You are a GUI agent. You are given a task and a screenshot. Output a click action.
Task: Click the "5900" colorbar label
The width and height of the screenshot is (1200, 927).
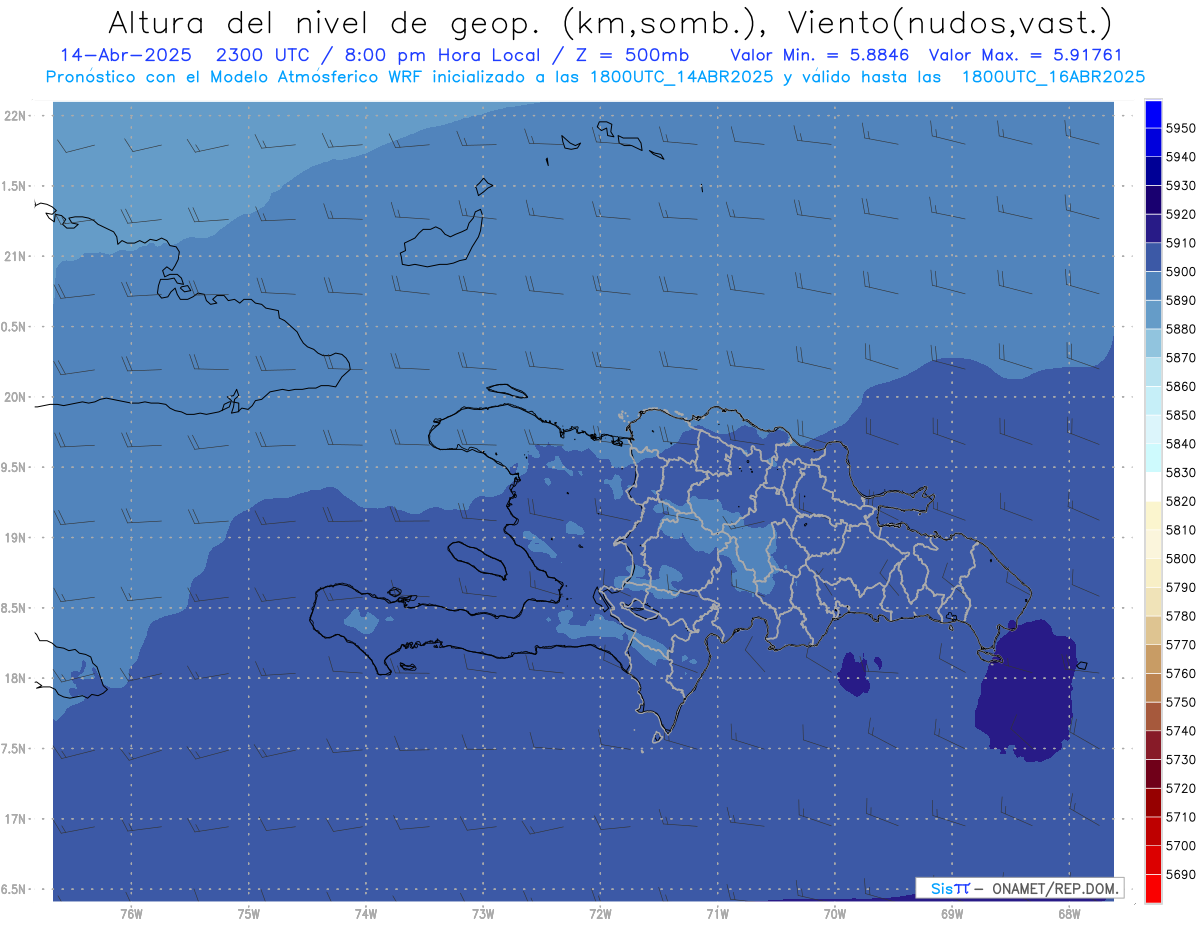tap(1180, 272)
